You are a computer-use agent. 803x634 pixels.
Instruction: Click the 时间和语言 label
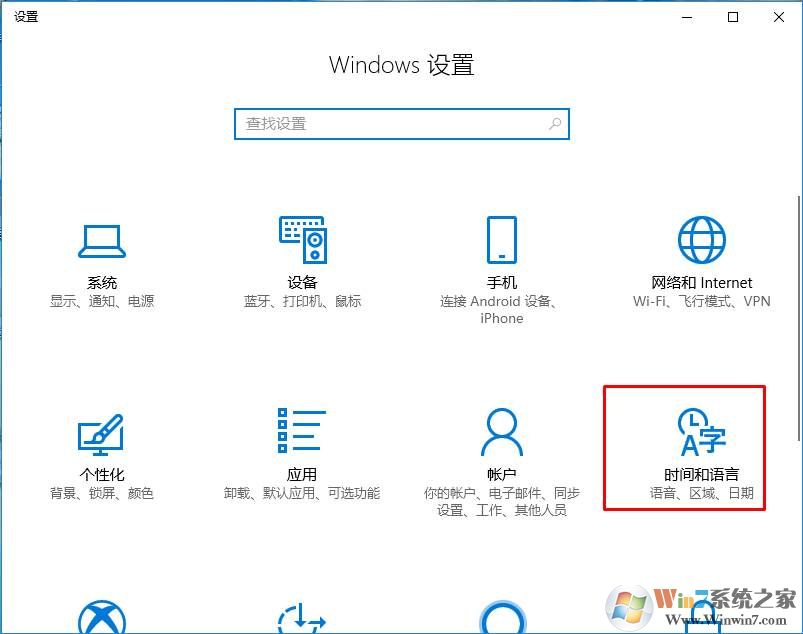(702, 475)
